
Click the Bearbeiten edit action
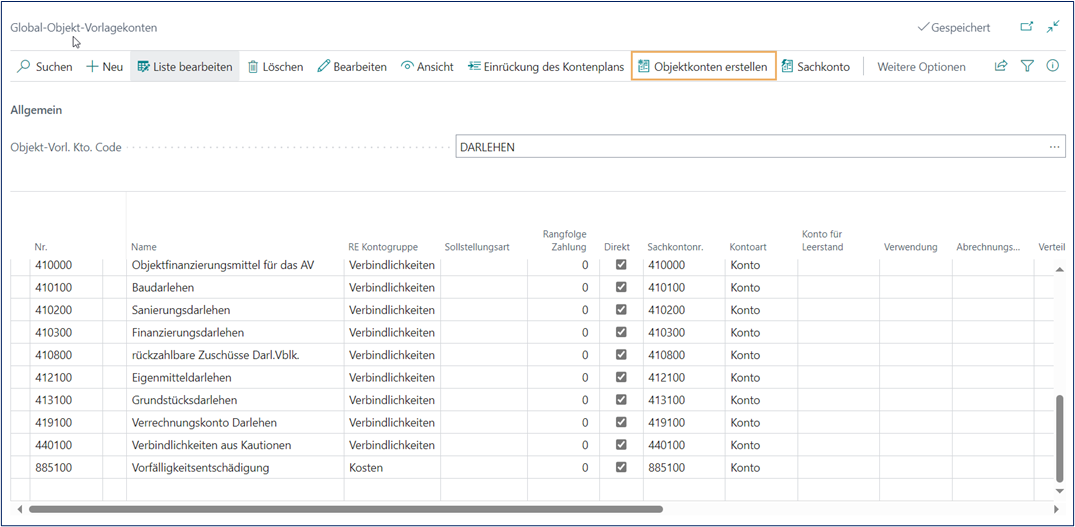click(352, 66)
